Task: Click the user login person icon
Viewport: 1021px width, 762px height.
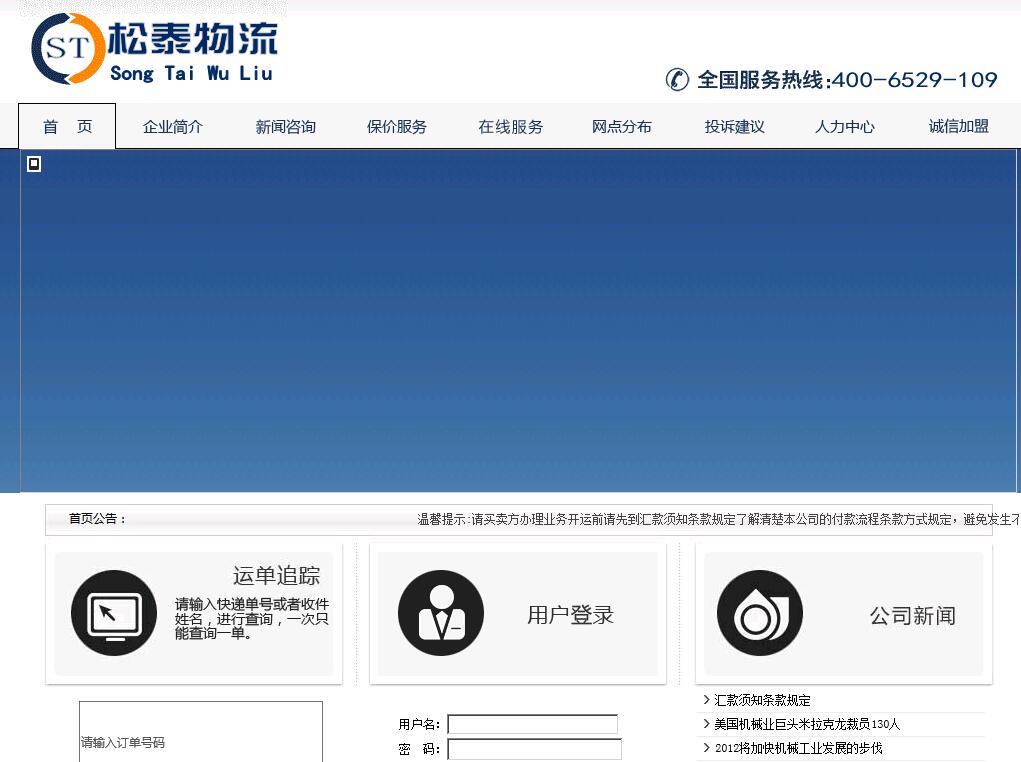Action: click(x=440, y=613)
